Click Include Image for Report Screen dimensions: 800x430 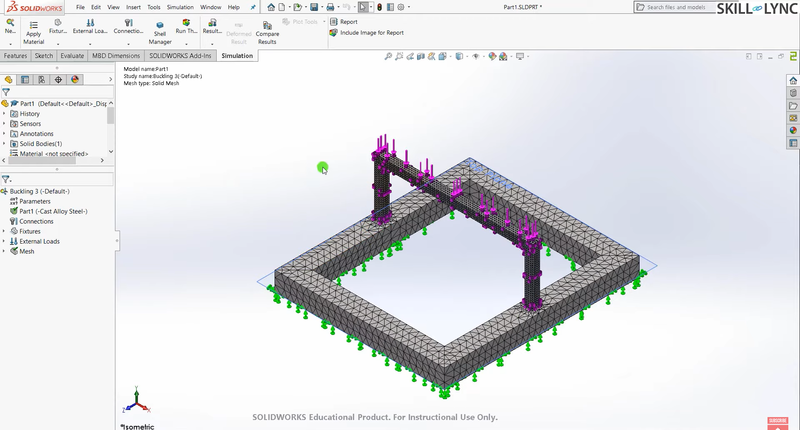pyautogui.click(x=369, y=32)
